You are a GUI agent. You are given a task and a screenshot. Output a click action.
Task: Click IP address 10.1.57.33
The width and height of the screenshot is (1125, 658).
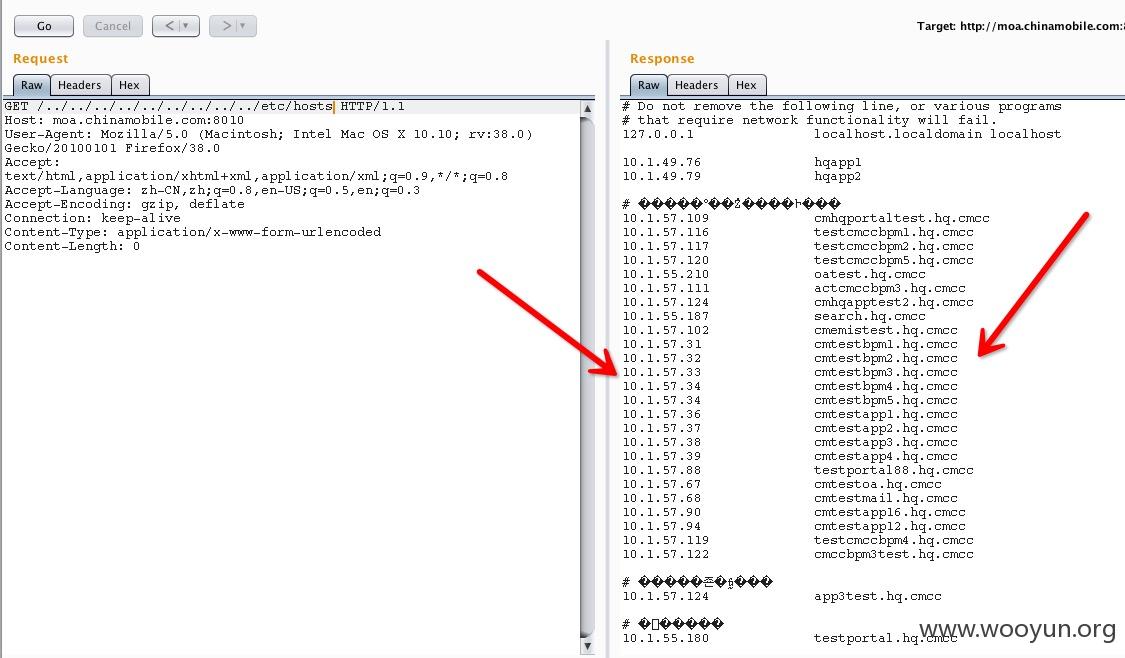662,372
